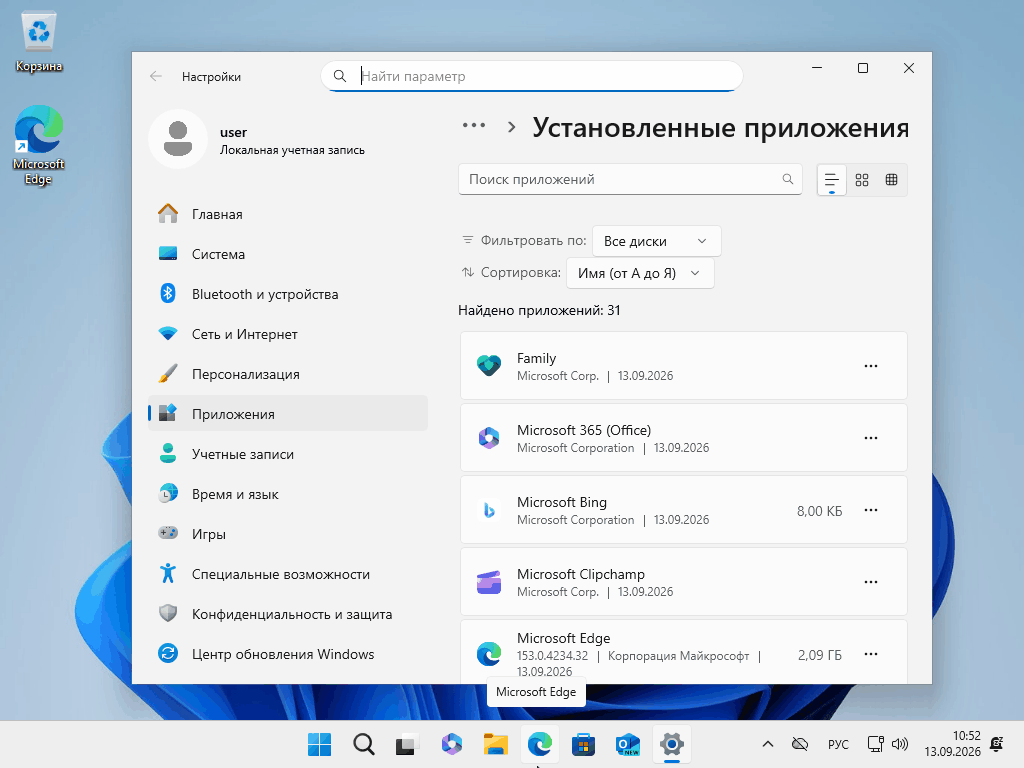Click the Игры gamepad icon
The height and width of the screenshot is (768, 1024).
point(168,533)
